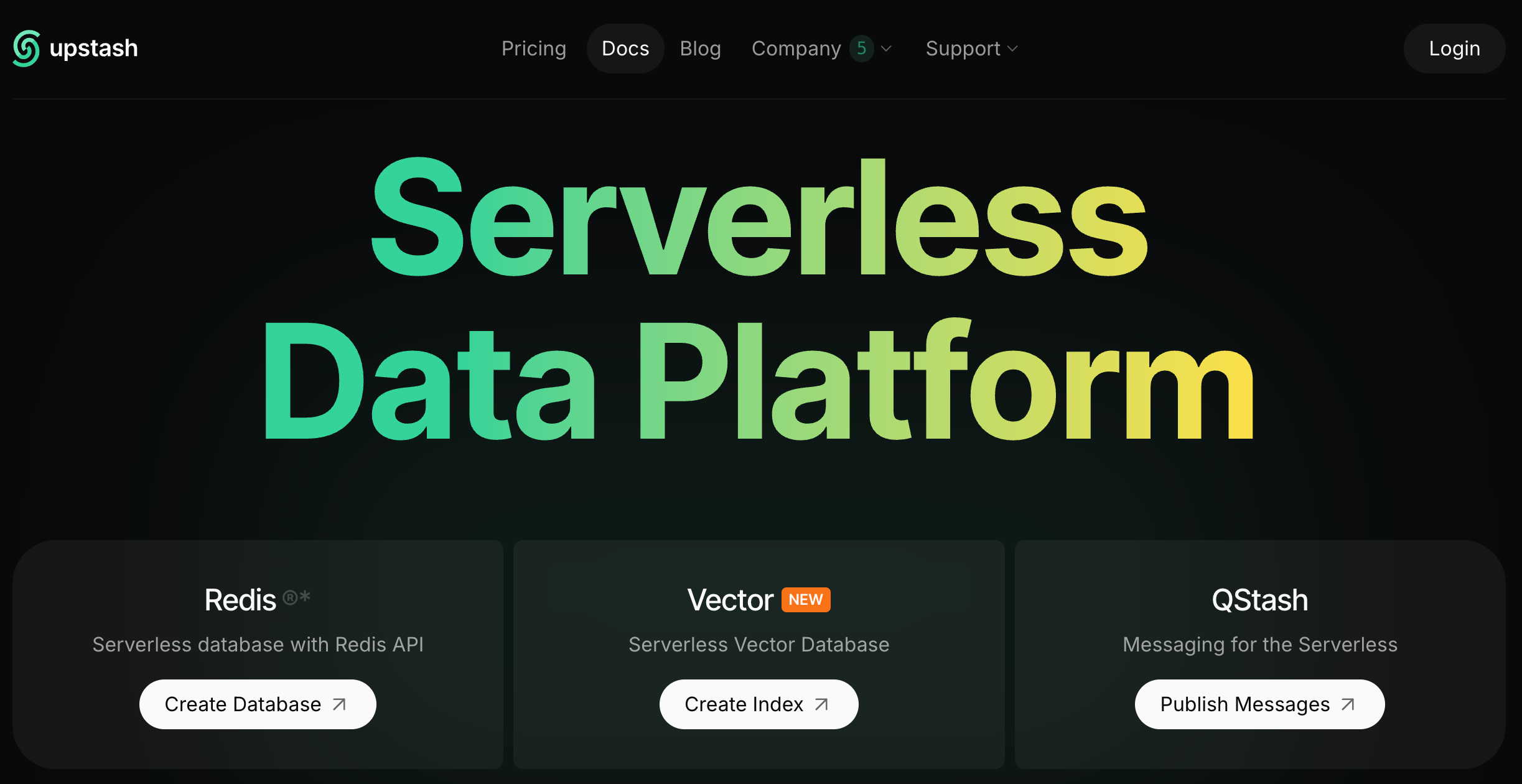The width and height of the screenshot is (1522, 784).
Task: Click the orange NEW badge next to Vector
Action: [806, 600]
